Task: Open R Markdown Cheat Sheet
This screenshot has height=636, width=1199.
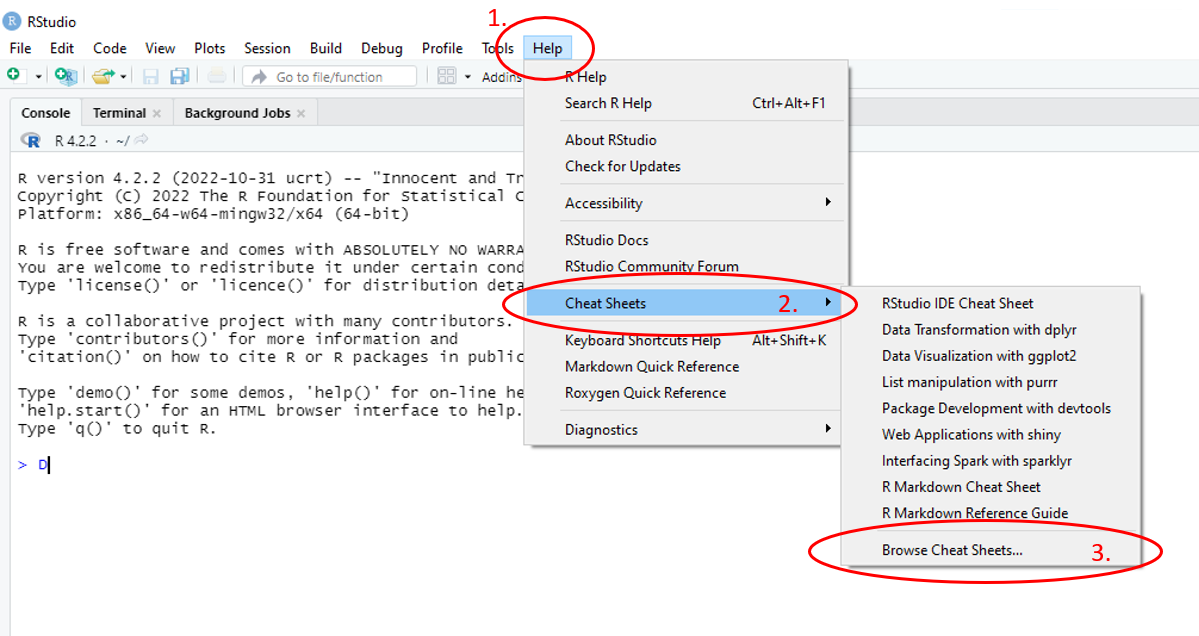Action: (991, 486)
